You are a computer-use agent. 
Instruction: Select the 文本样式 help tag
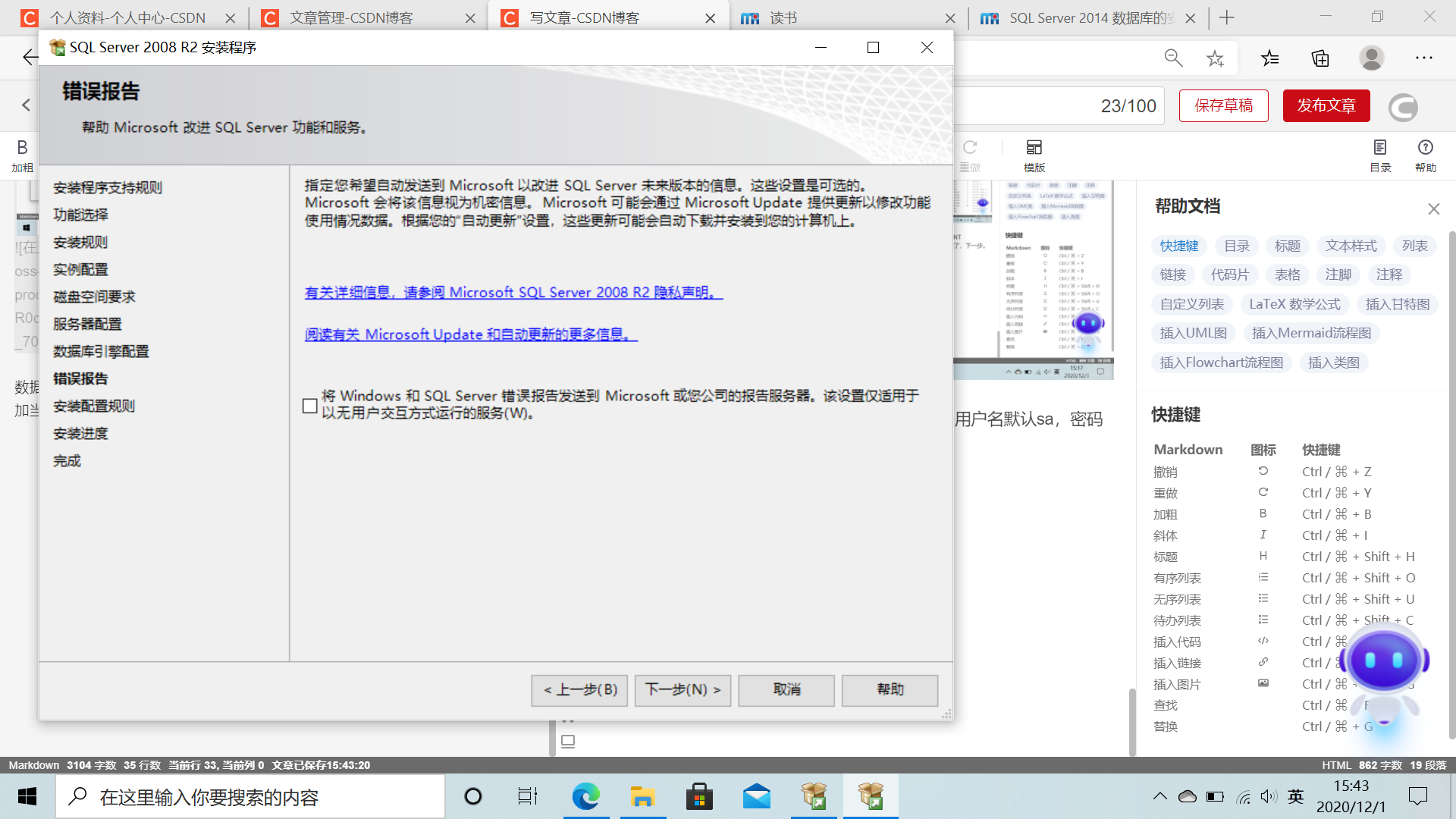click(1351, 246)
